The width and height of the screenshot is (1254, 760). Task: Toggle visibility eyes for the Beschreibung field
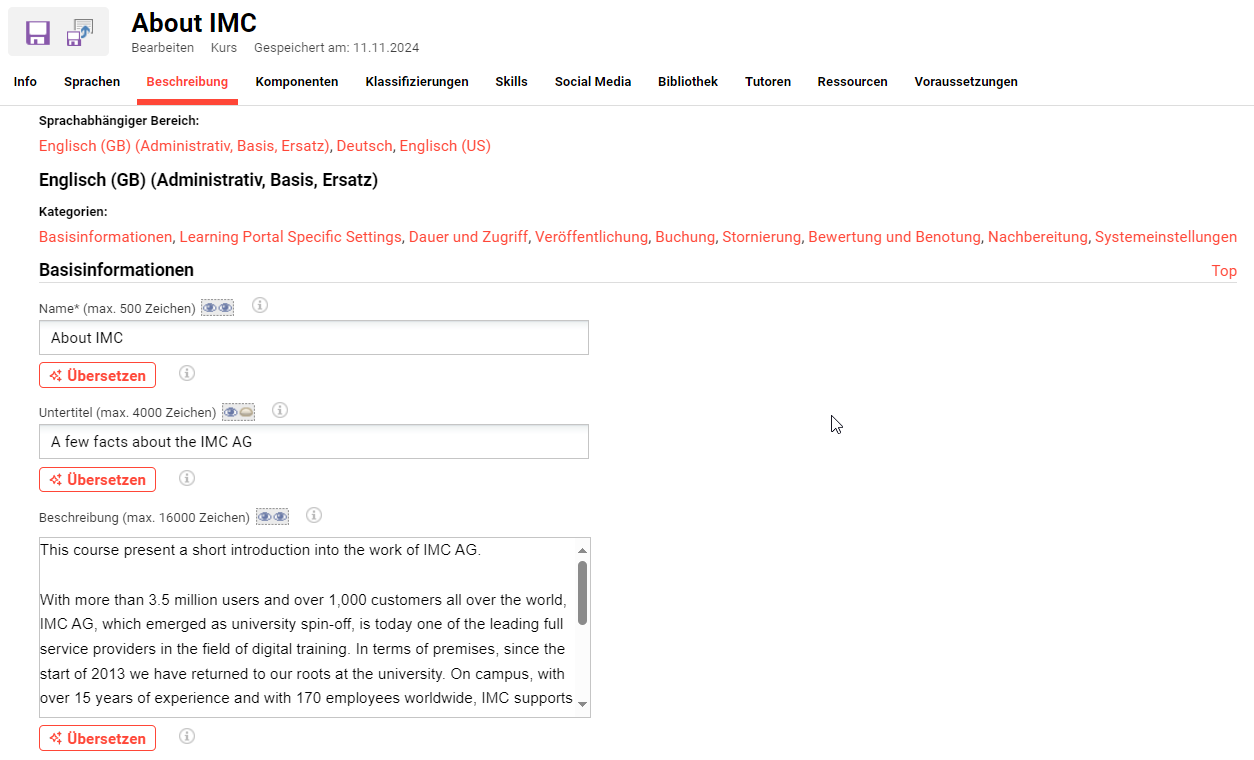click(272, 517)
